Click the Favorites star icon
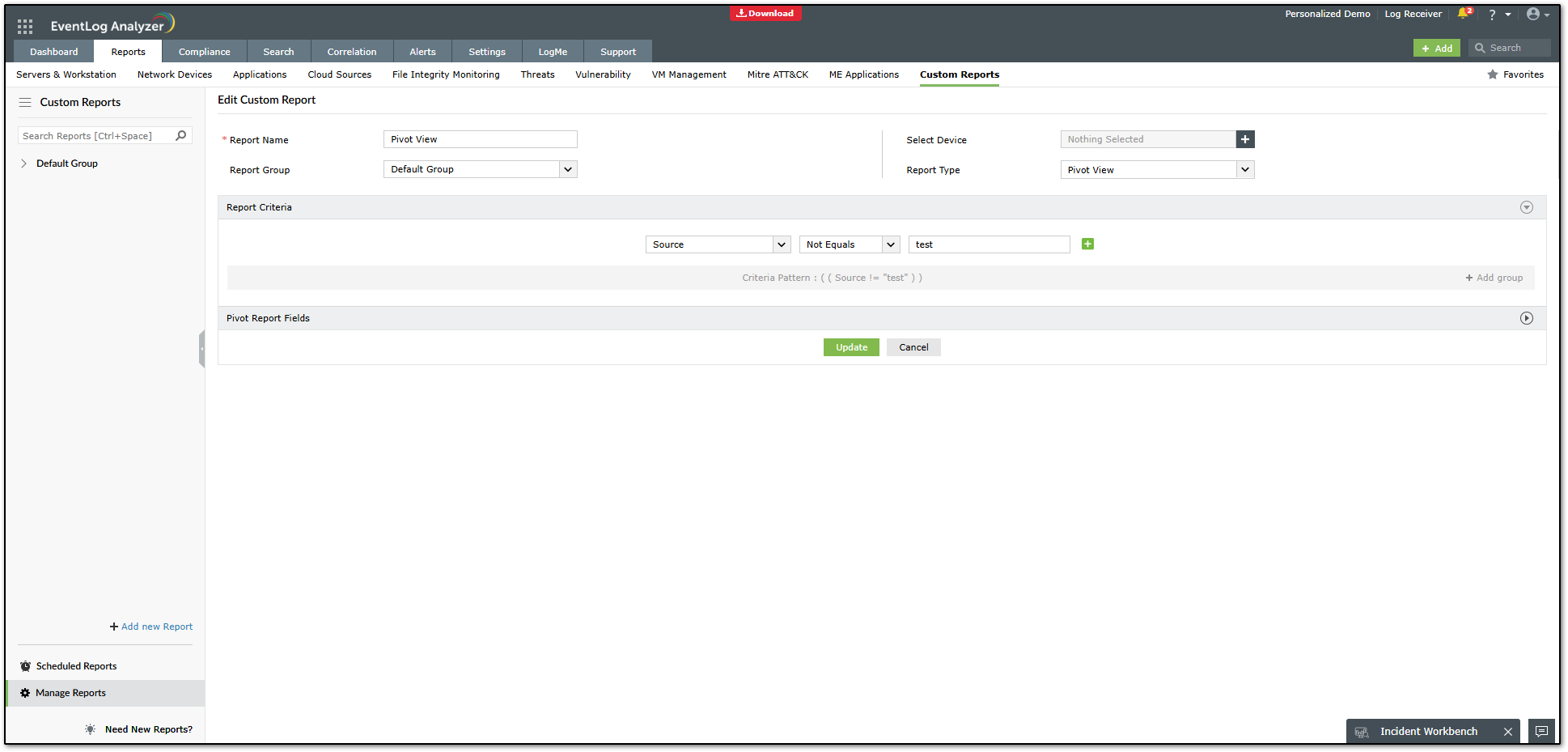Viewport: 1568px width, 752px height. pyautogui.click(x=1492, y=74)
